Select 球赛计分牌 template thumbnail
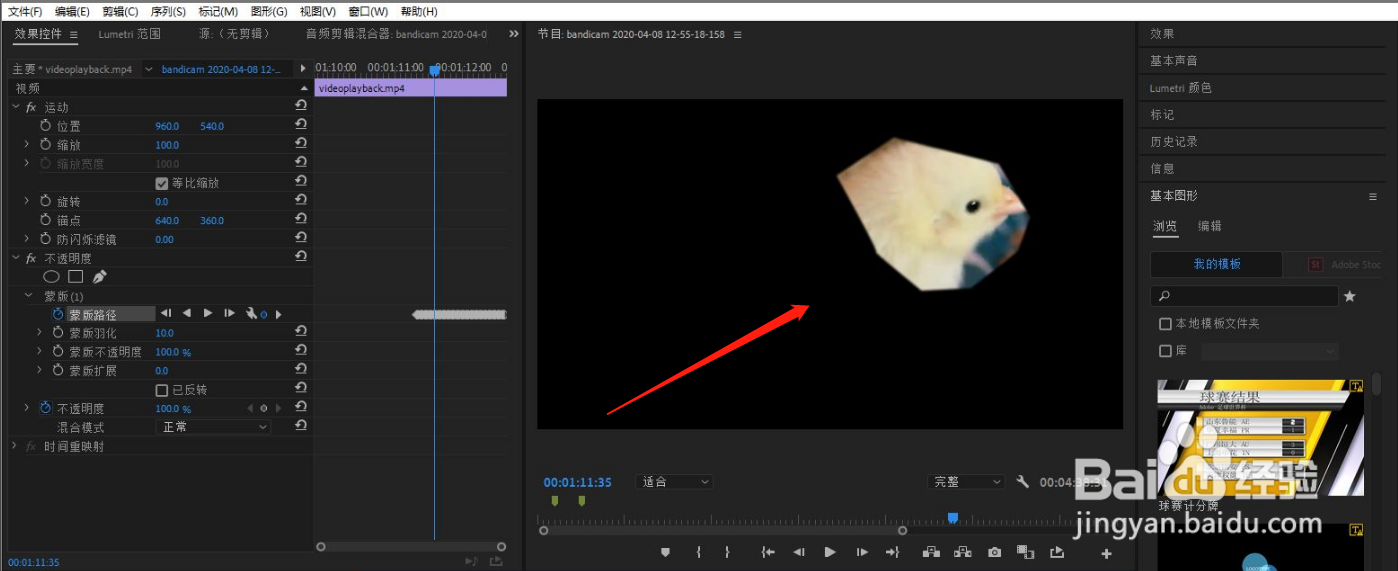 [1261, 437]
